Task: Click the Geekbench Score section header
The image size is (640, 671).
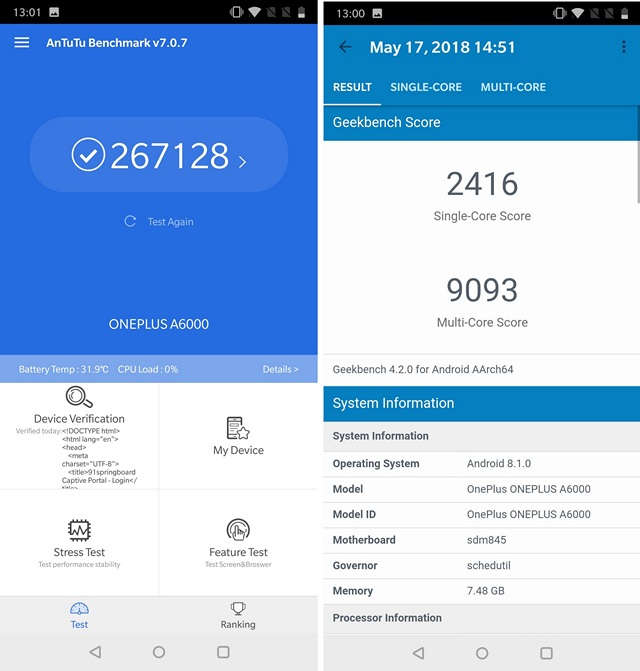Action: [x=482, y=122]
